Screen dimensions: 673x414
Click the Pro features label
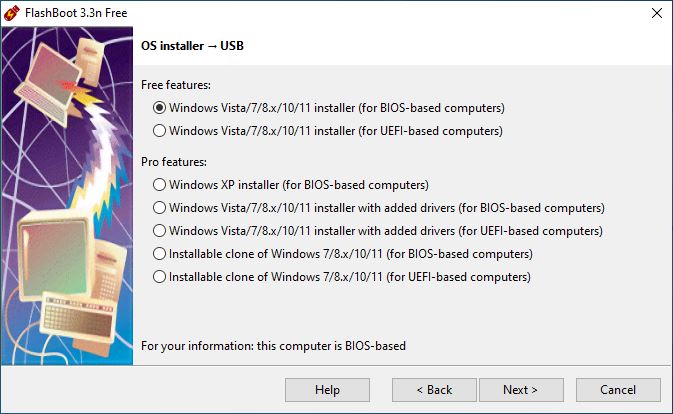(x=174, y=162)
